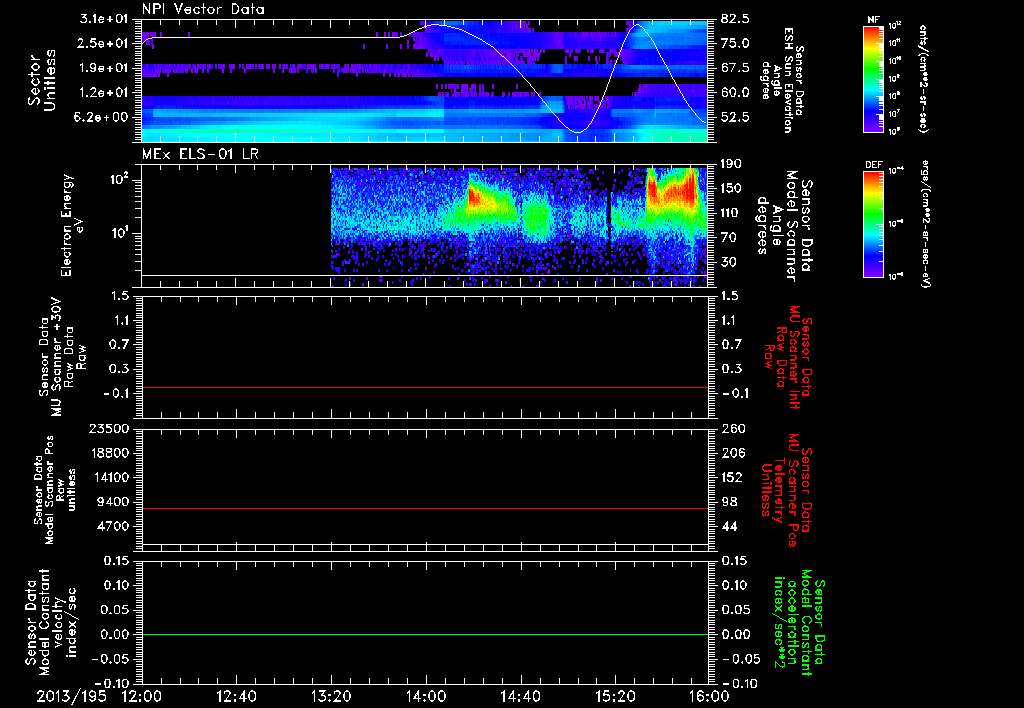Click the red 'MU Scanner Int Raw Data' label
1024x708 pixels.
787,357
